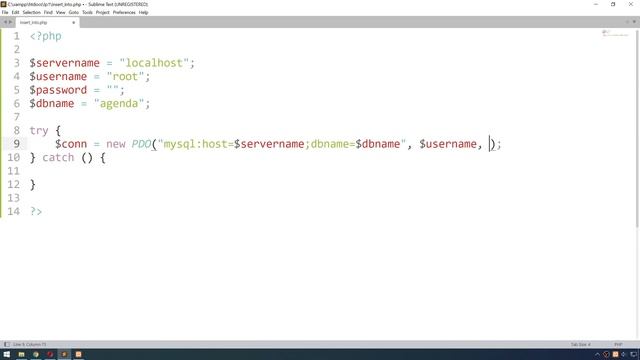Open File Explorer from the taskbar
This screenshot has height=360, width=640.
[x=21, y=354]
